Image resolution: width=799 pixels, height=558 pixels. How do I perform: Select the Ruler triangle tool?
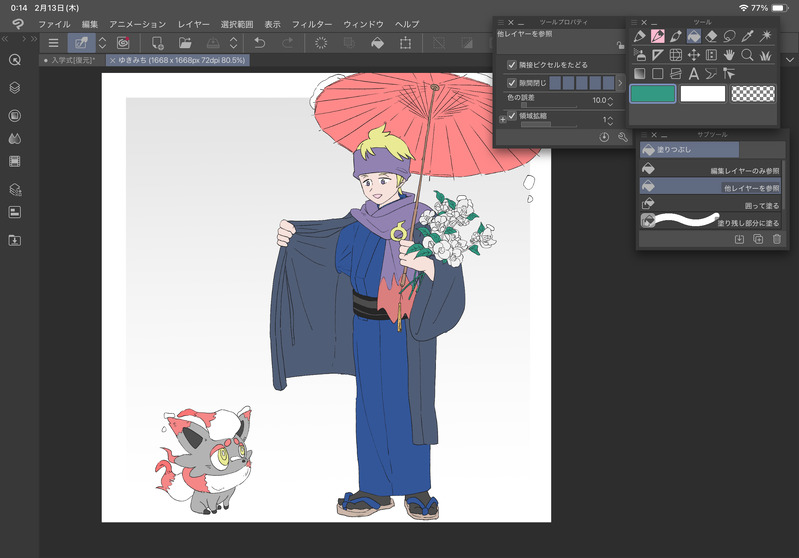tap(657, 55)
